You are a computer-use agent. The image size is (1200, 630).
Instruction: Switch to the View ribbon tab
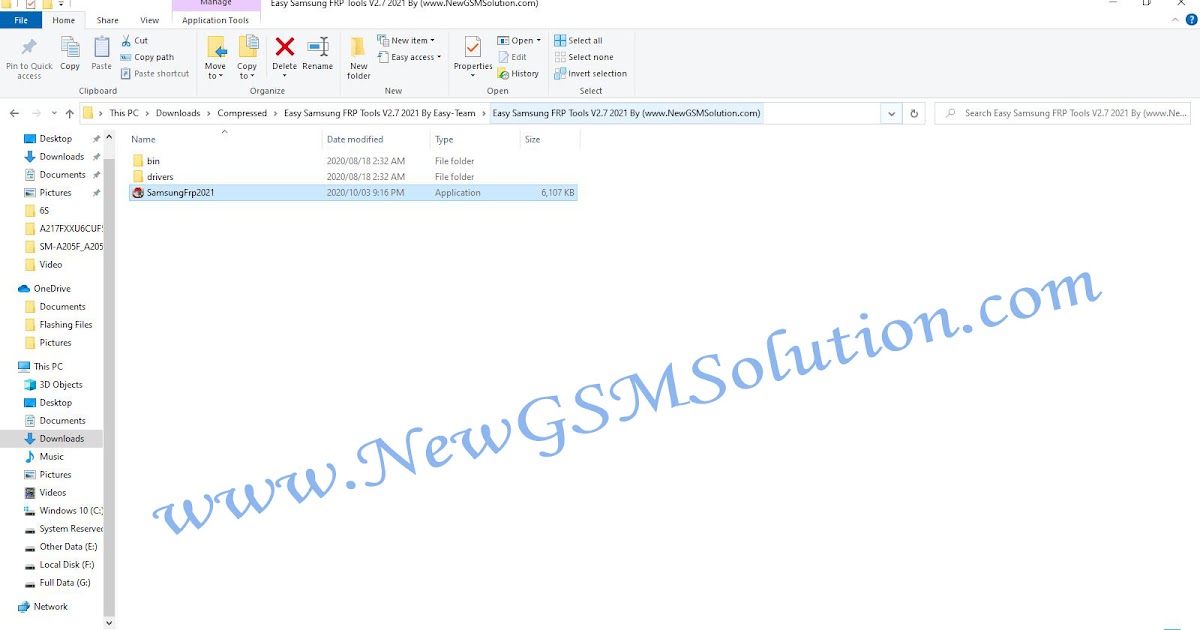coord(149,20)
